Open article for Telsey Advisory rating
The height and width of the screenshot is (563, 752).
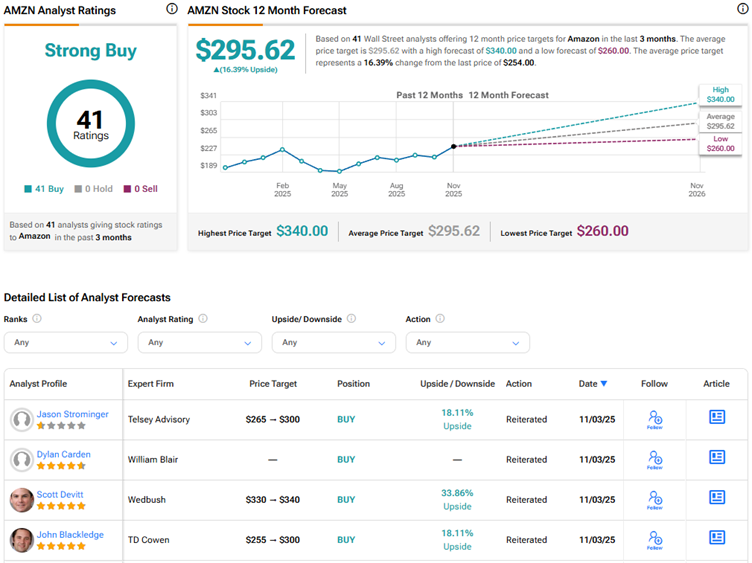[717, 418]
